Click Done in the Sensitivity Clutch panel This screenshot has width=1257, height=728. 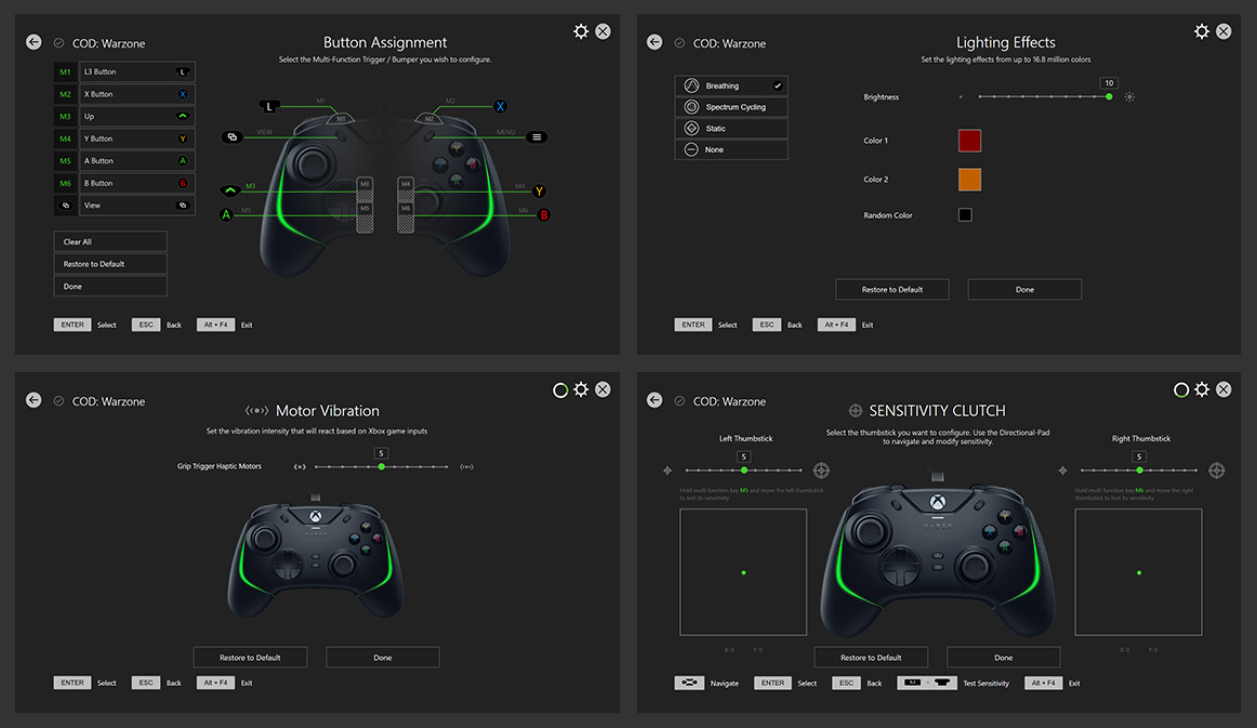click(1003, 657)
